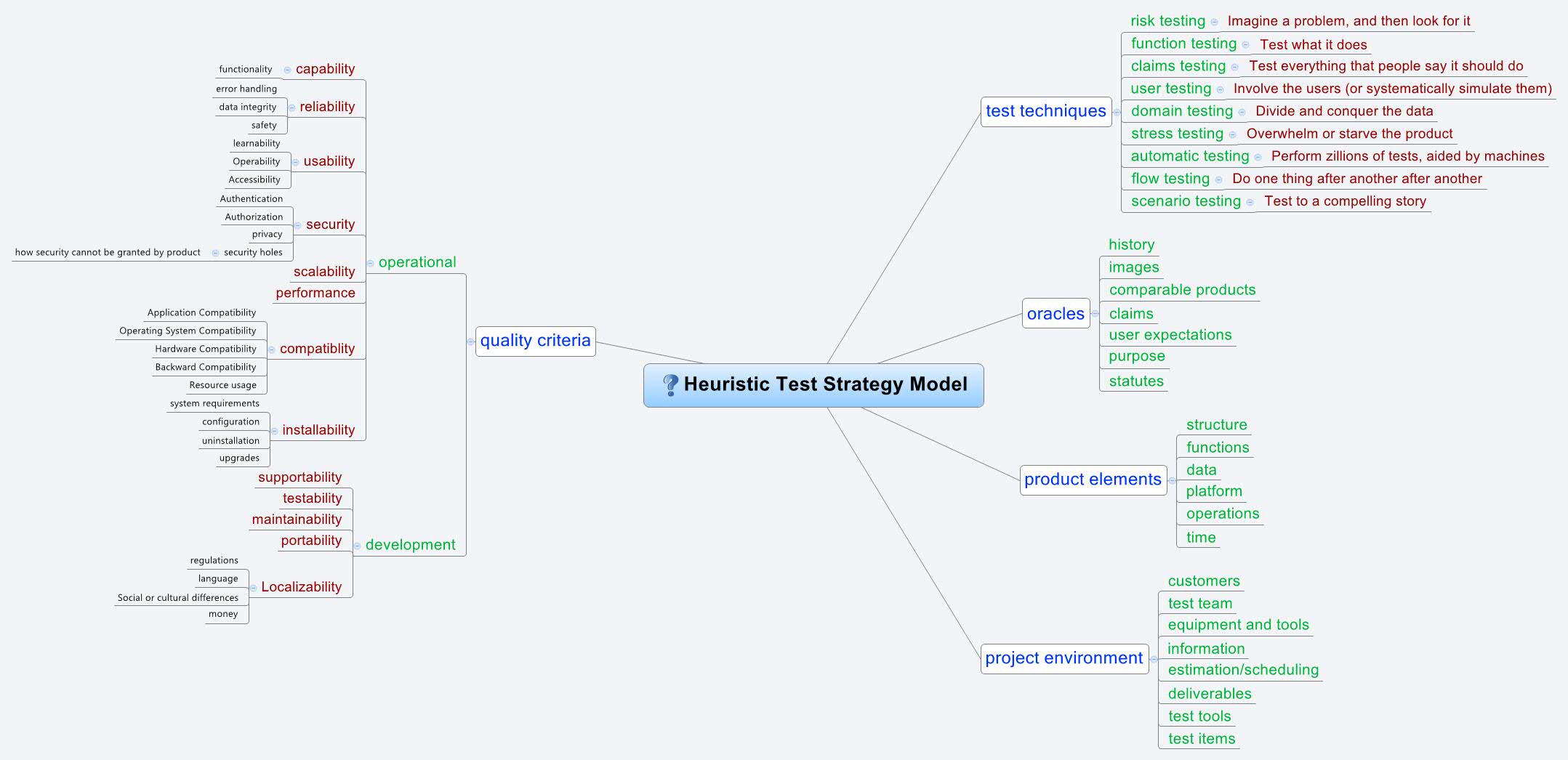1568x760 pixels.
Task: Collapse the product elements branch
Action: point(1171,480)
